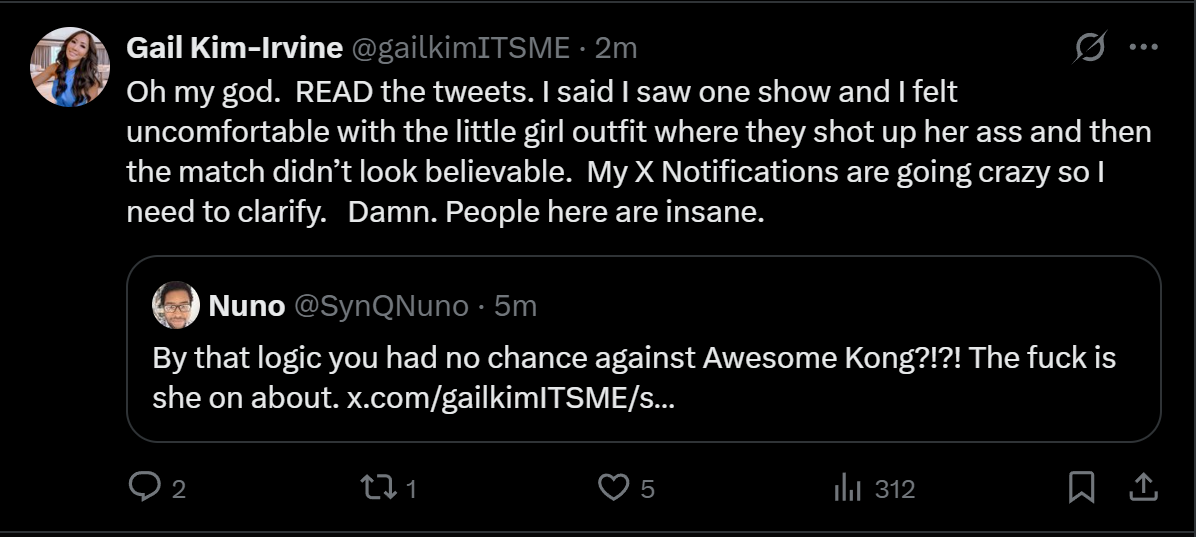
Task: Click the 2m timestamp on the tweet
Action: [615, 47]
